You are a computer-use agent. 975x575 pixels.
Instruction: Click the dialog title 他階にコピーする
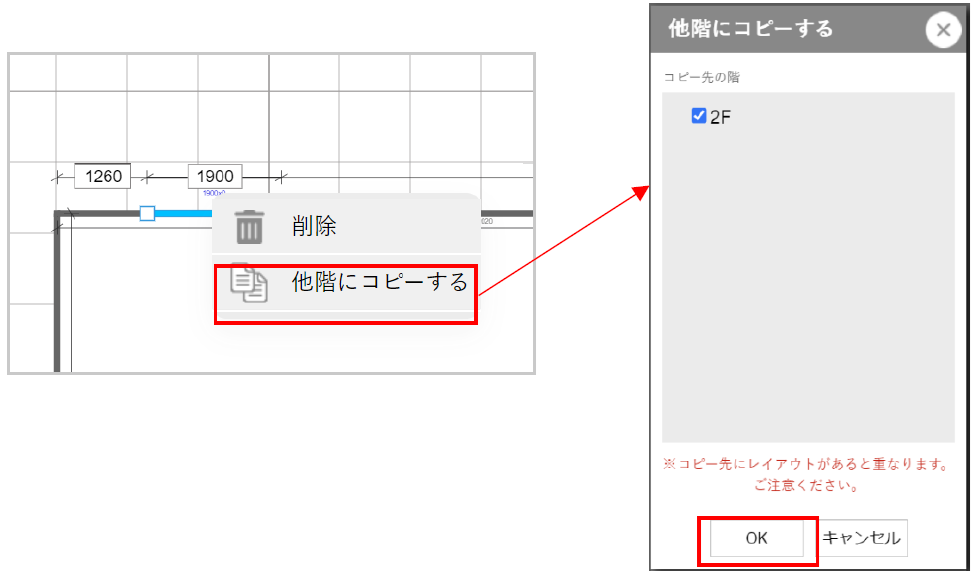point(750,29)
